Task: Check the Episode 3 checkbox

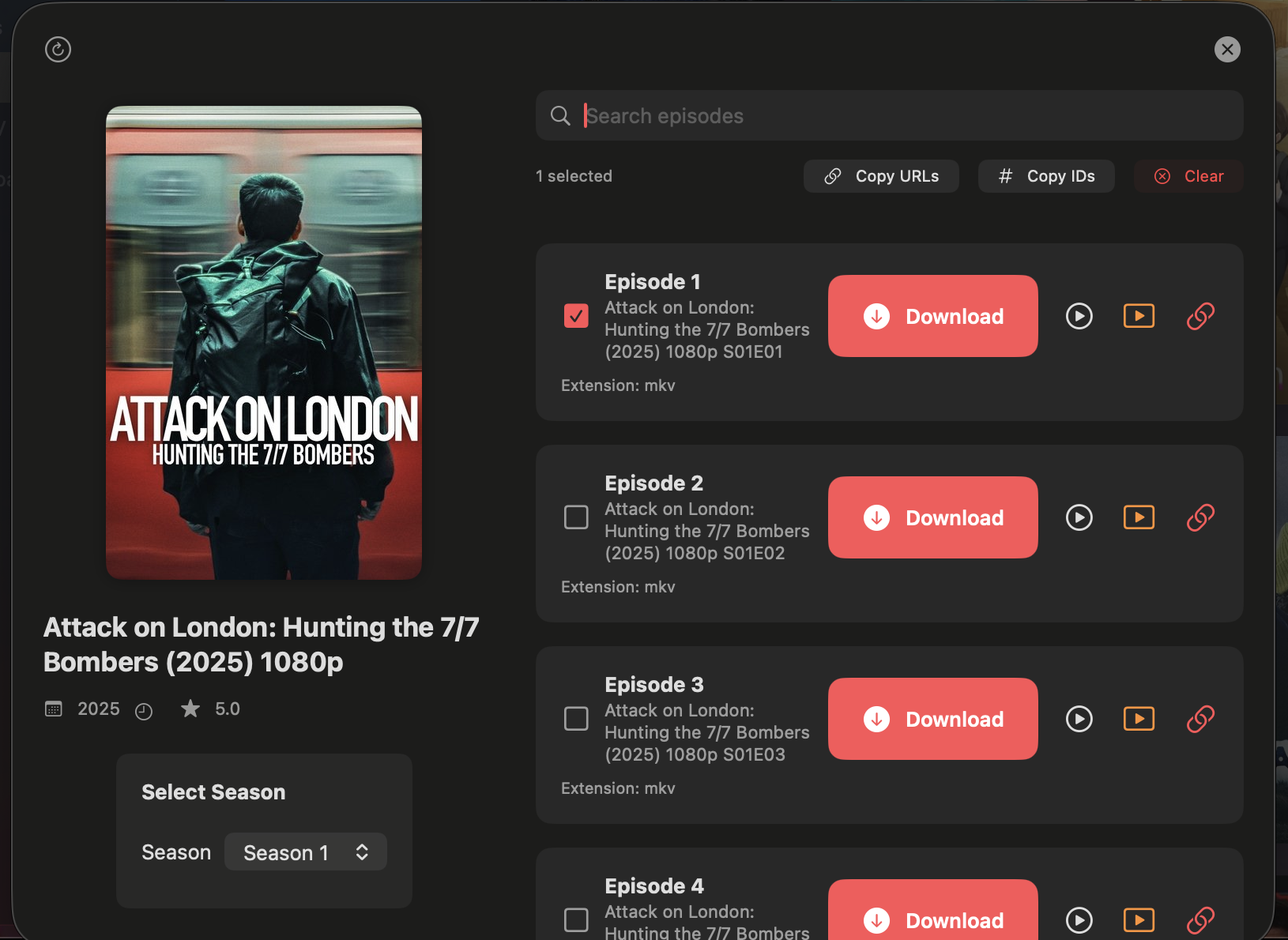Action: pyautogui.click(x=576, y=719)
